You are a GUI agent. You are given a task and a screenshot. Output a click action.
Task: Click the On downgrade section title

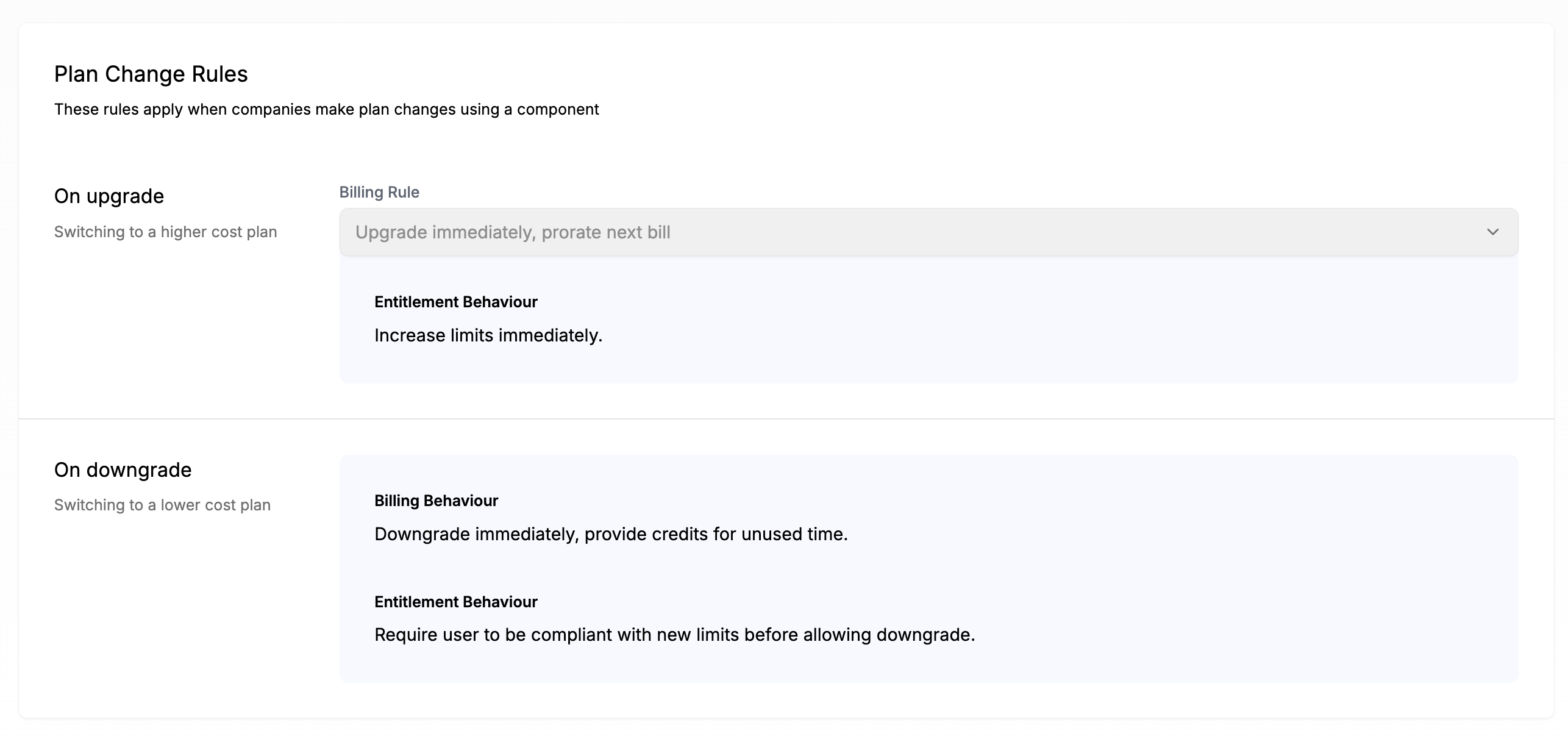(123, 470)
